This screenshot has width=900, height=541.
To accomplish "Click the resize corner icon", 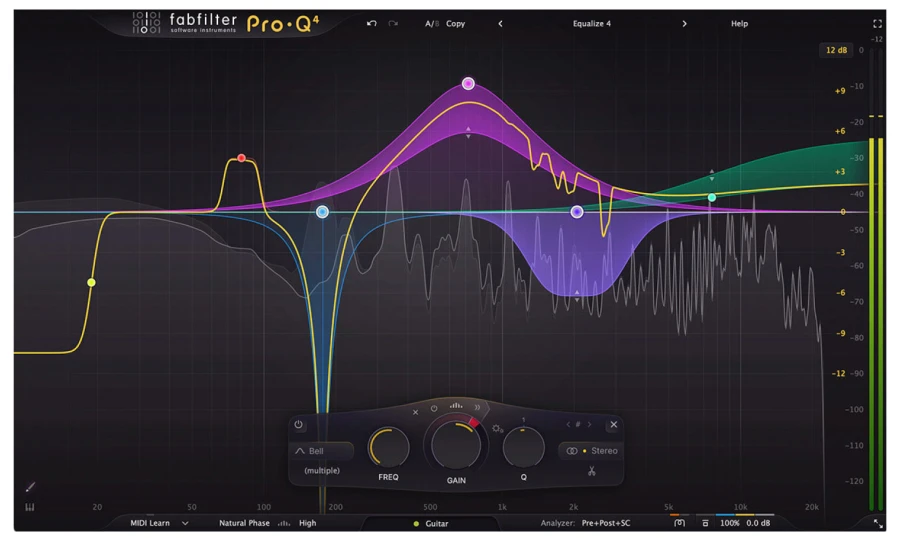I will 878,523.
